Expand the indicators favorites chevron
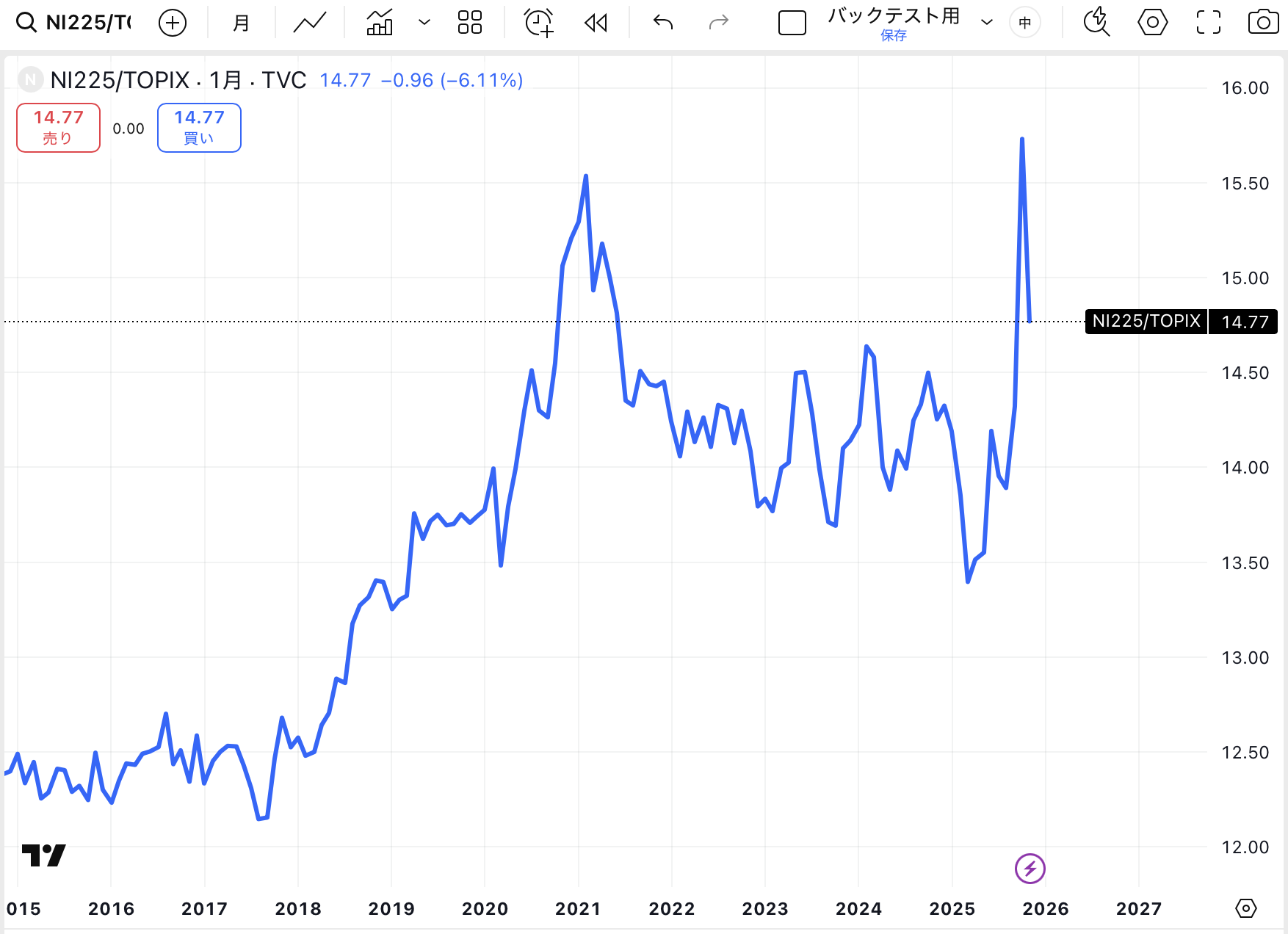Screen dimensions: 1288x934 (x=424, y=23)
